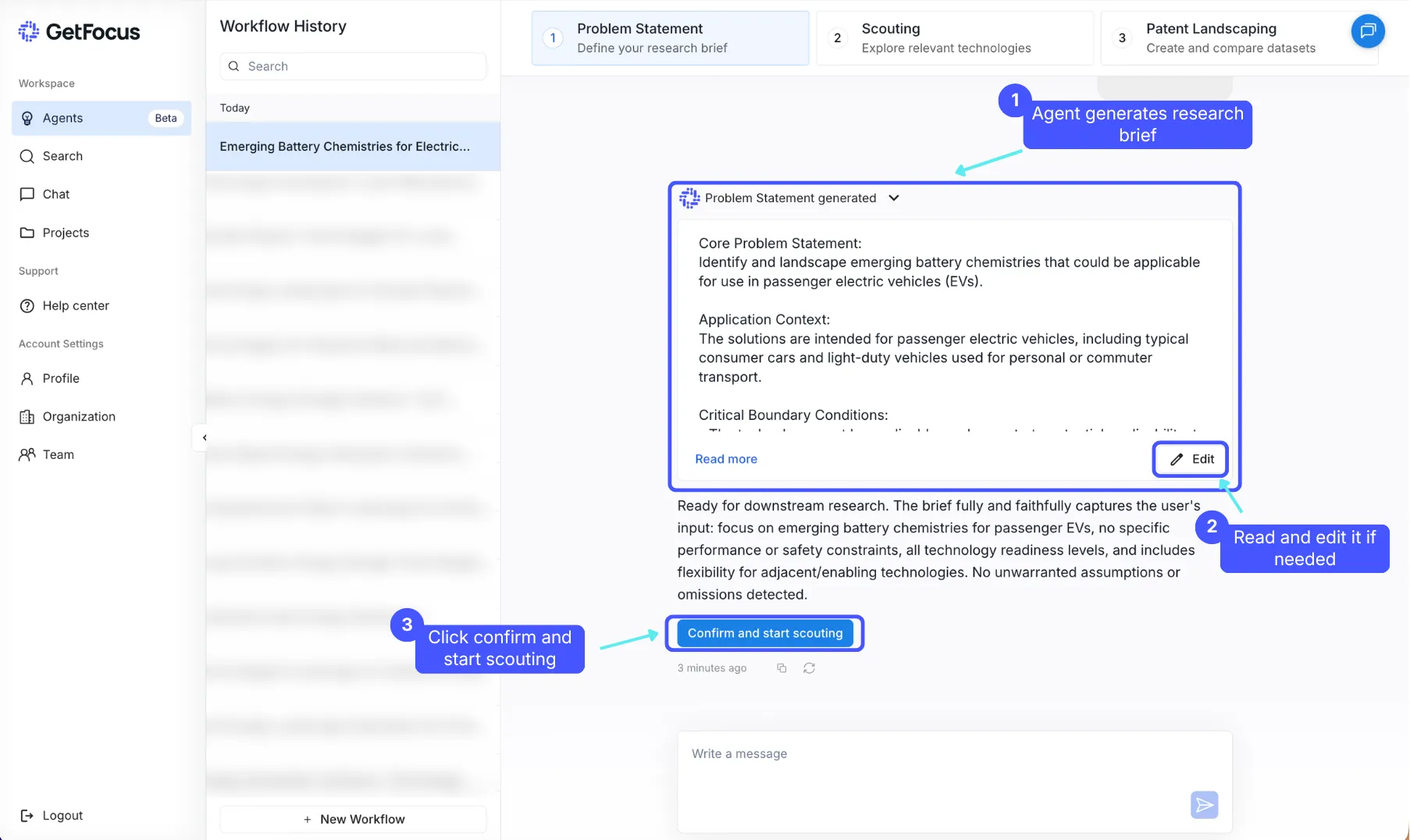Click the Today group label

(x=235, y=108)
